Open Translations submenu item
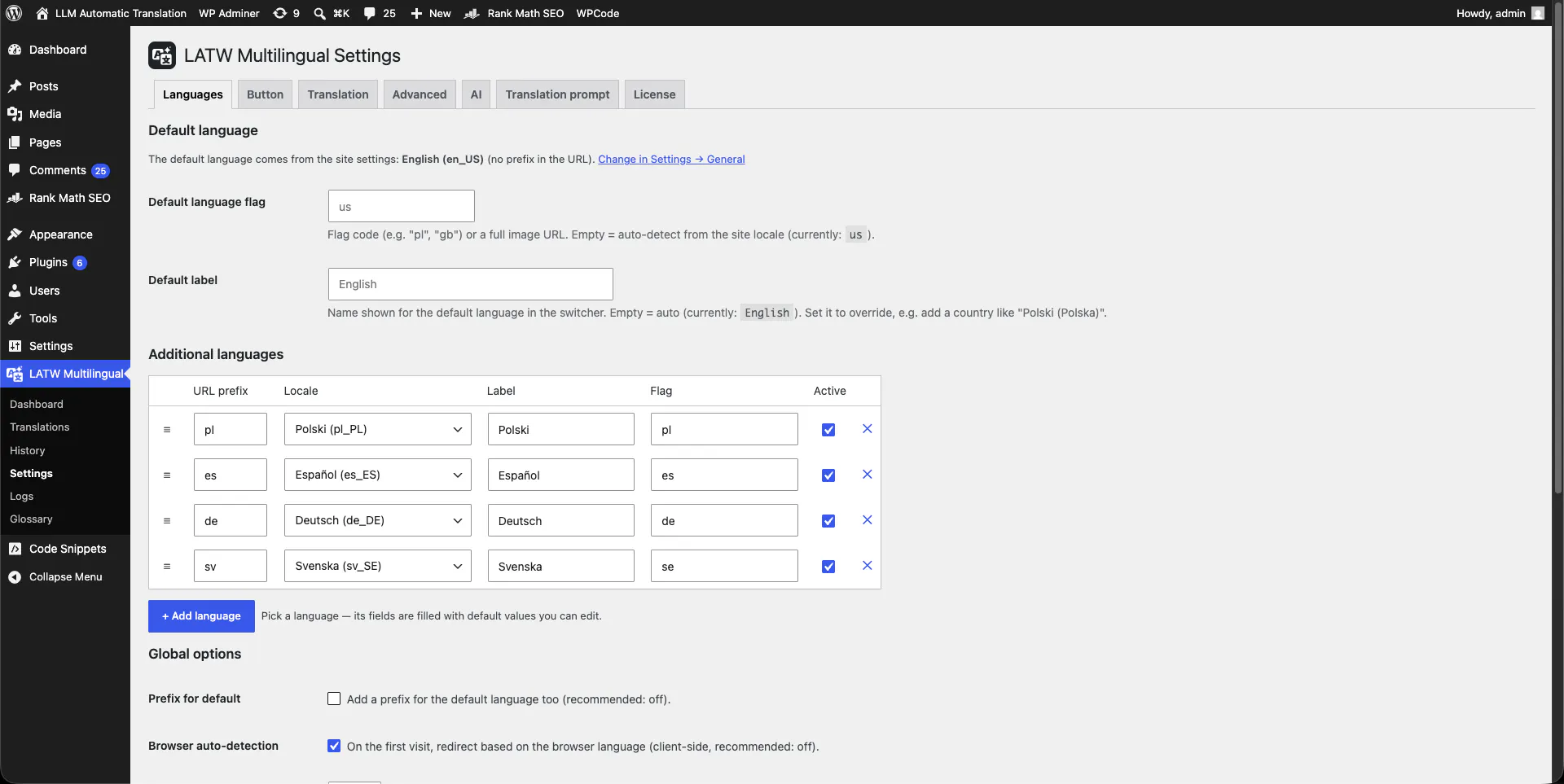Screen dimensions: 1564x784 click(x=39, y=427)
